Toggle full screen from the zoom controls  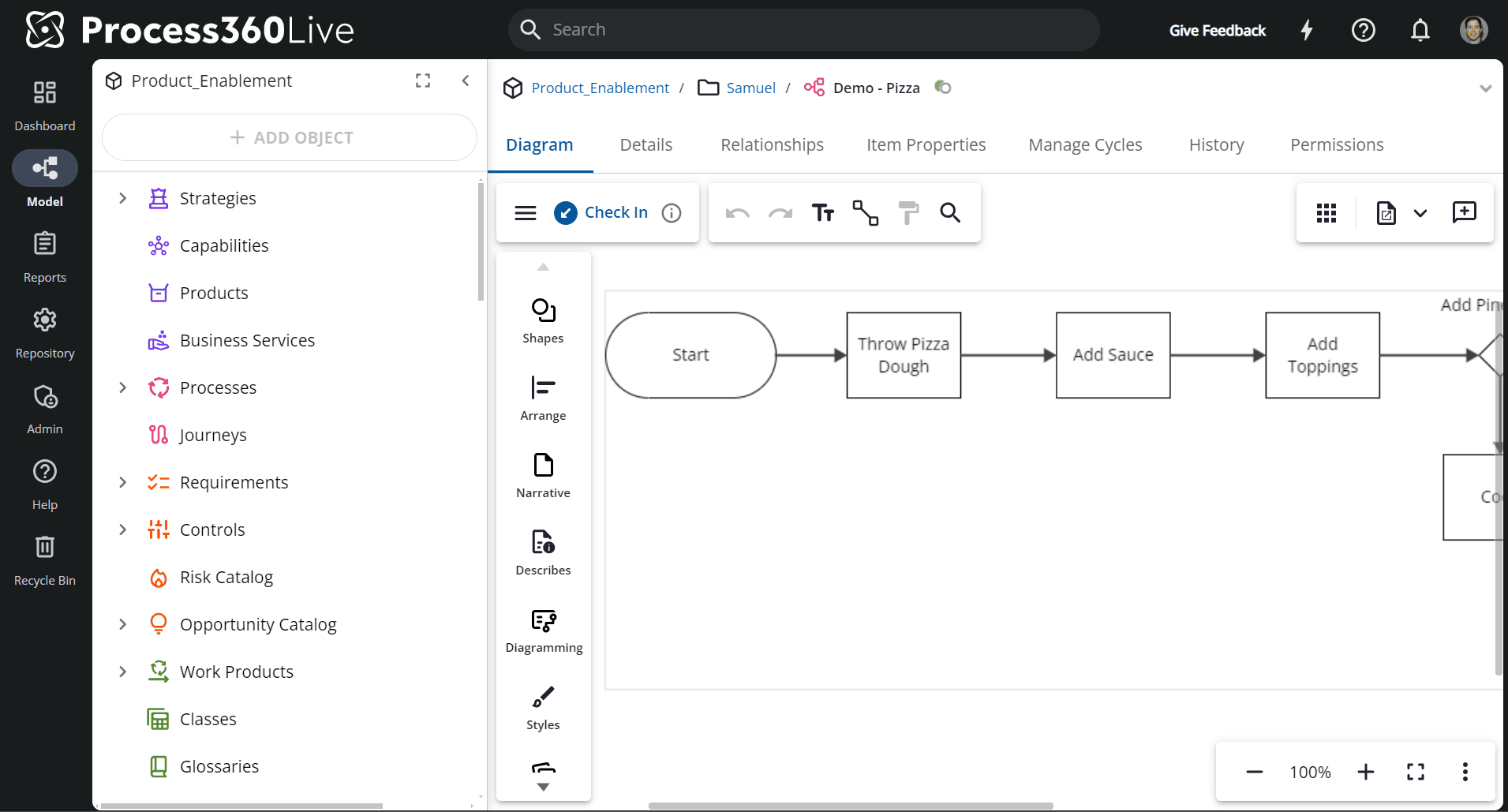click(1416, 772)
